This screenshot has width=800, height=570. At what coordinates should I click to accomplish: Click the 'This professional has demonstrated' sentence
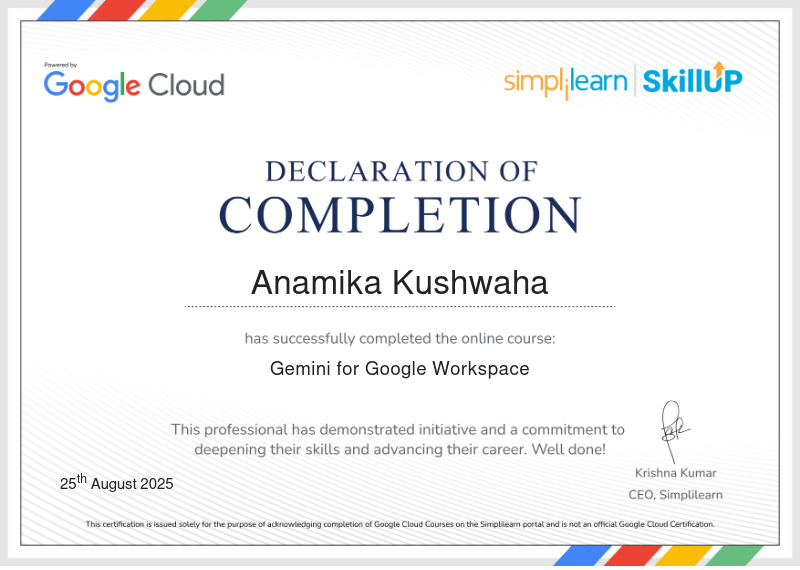click(x=398, y=430)
